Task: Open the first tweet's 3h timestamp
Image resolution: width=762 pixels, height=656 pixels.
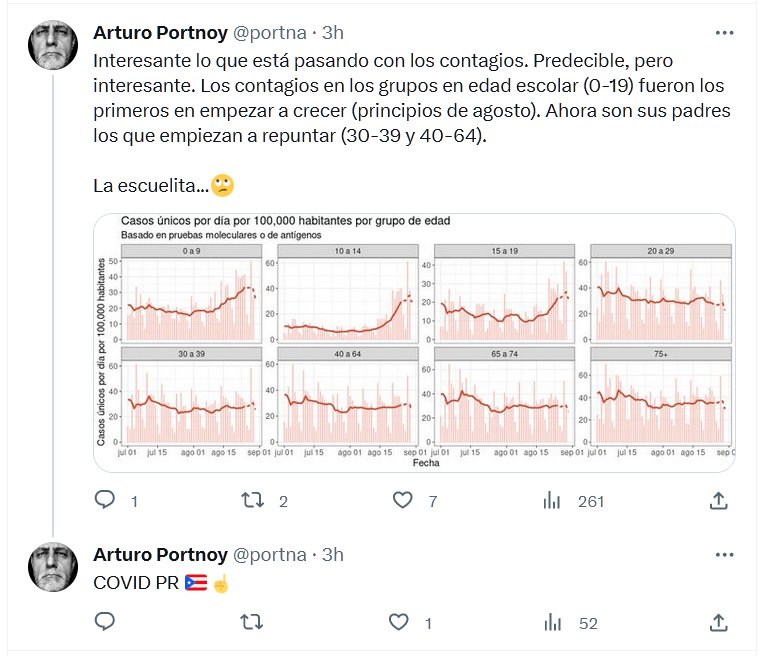Action: pos(333,33)
